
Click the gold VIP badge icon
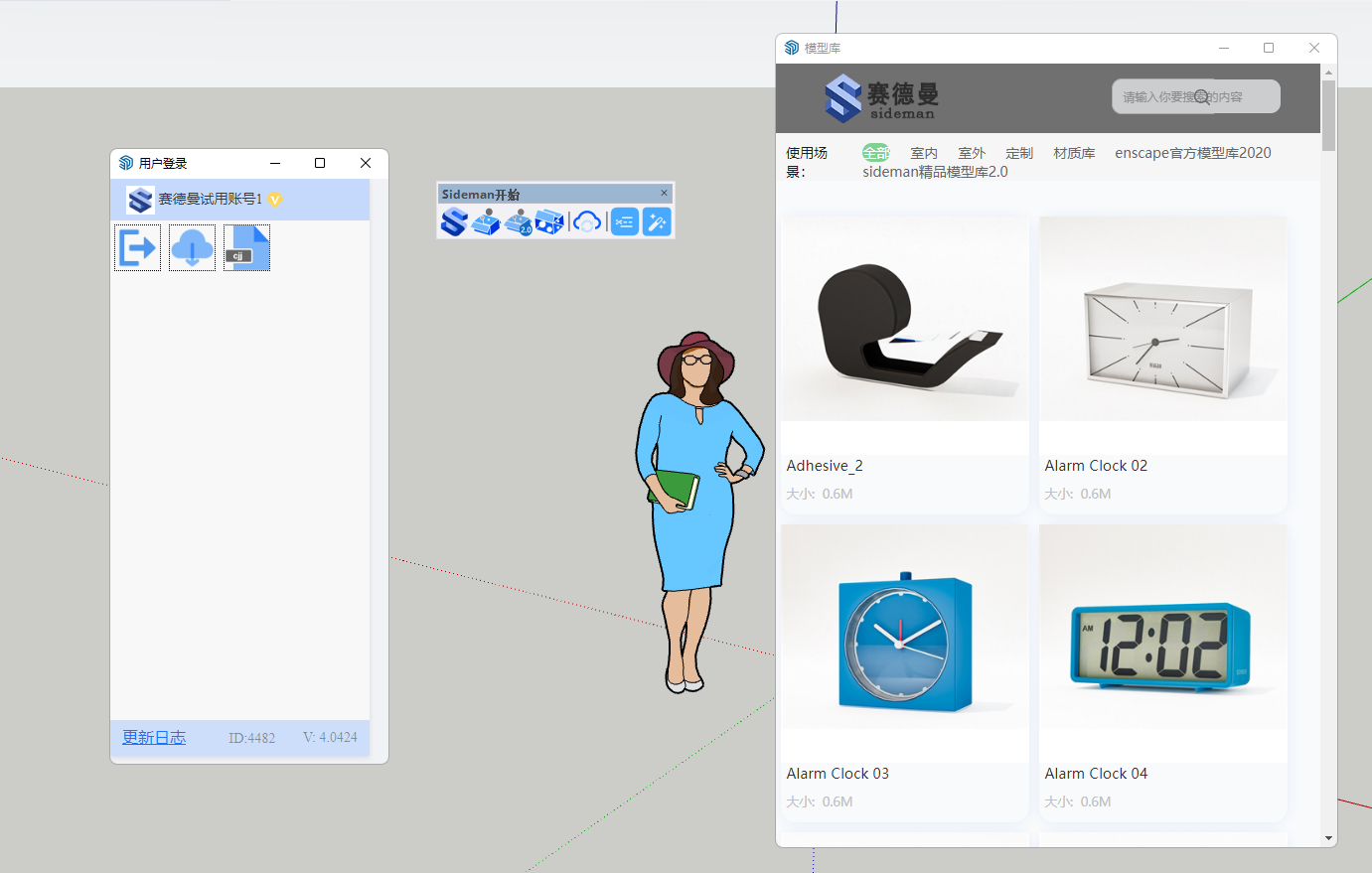(x=275, y=199)
